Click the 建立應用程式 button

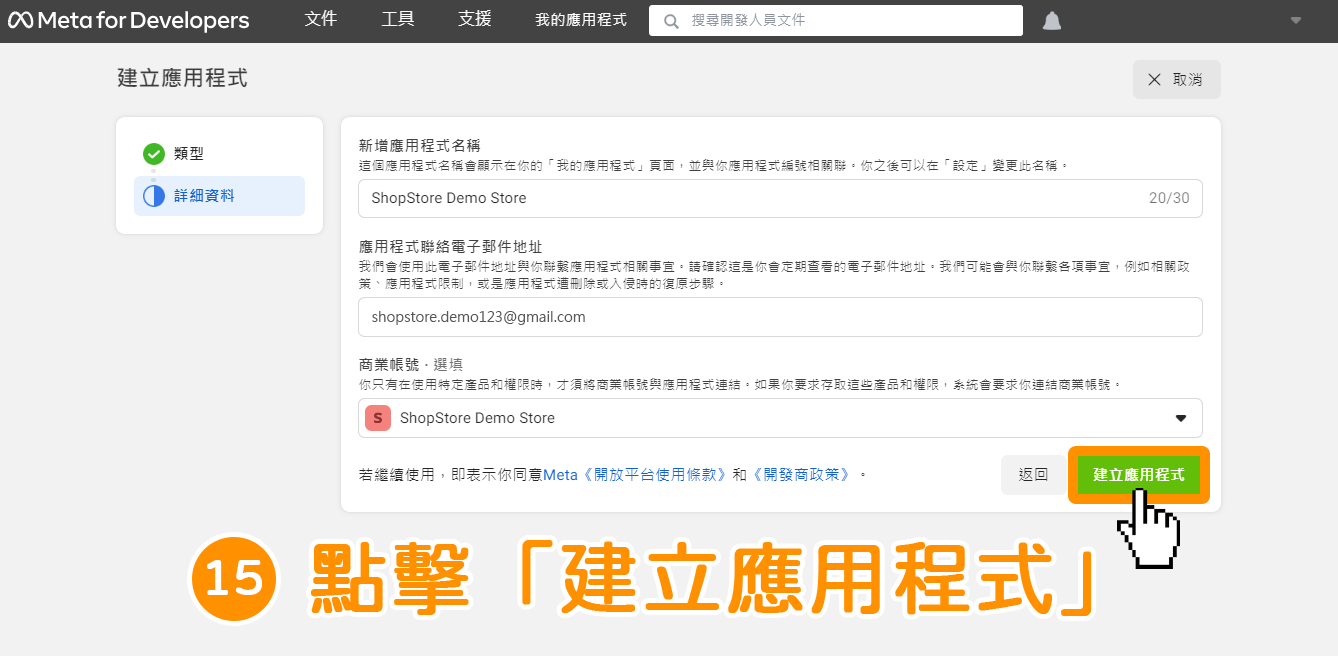(x=1138, y=475)
